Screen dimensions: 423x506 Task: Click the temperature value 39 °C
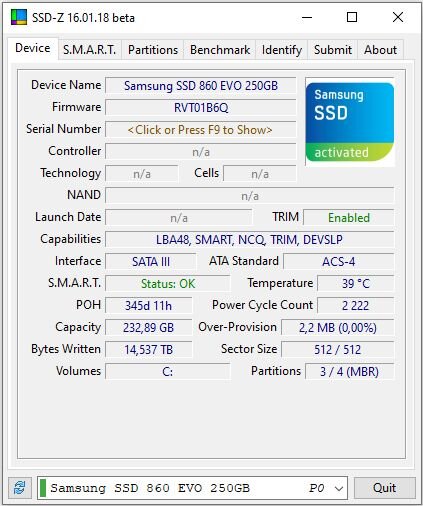356,284
